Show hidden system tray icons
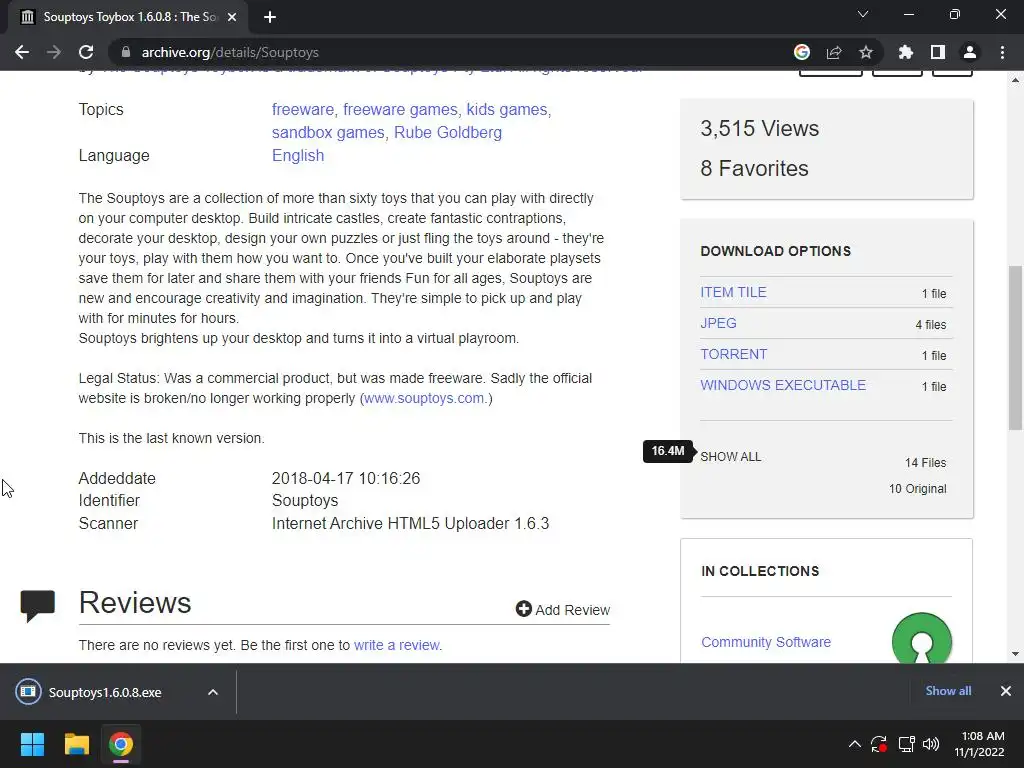This screenshot has width=1024, height=768. click(854, 744)
